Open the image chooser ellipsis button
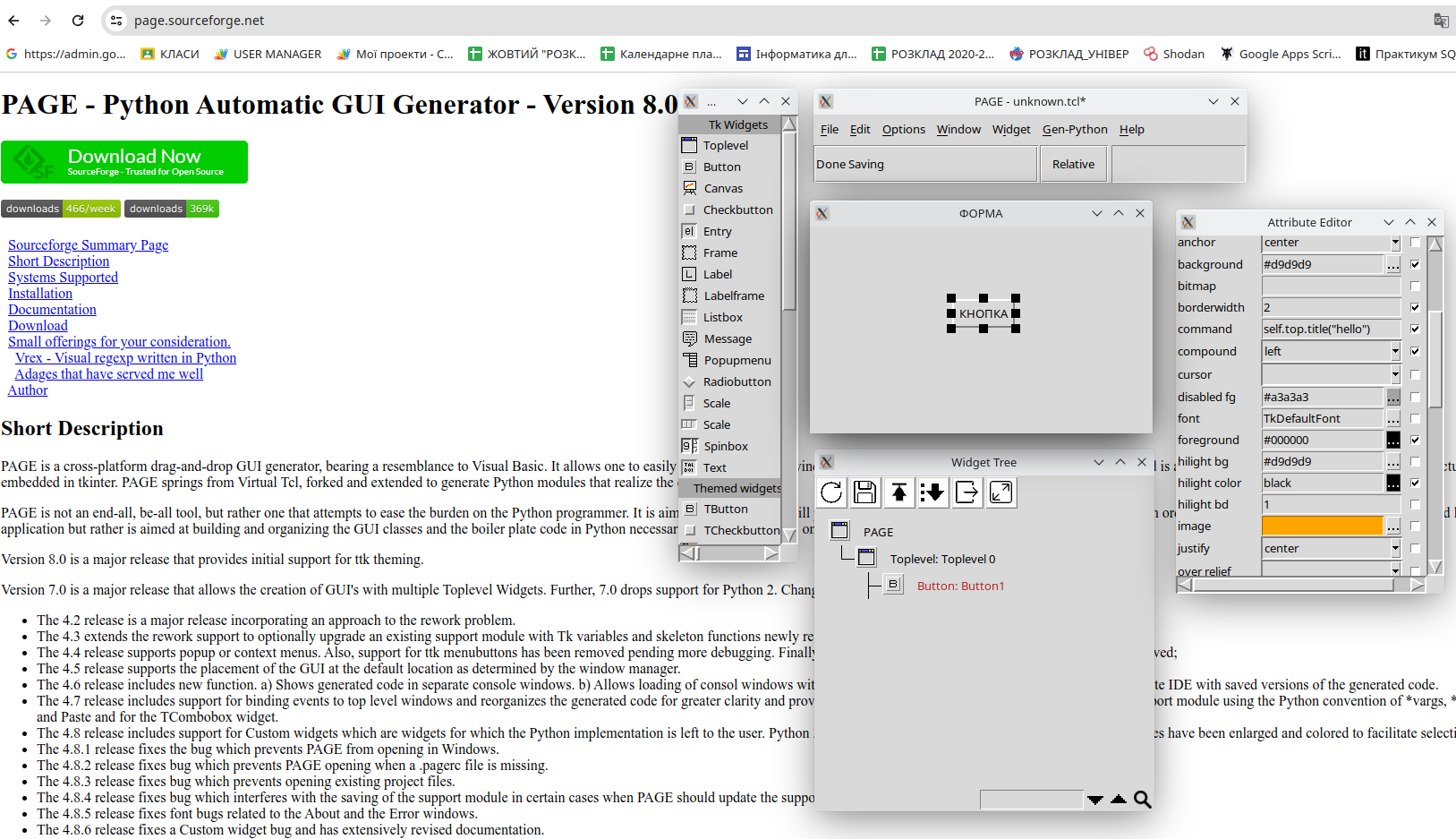The height and width of the screenshot is (839, 1456). [1393, 526]
